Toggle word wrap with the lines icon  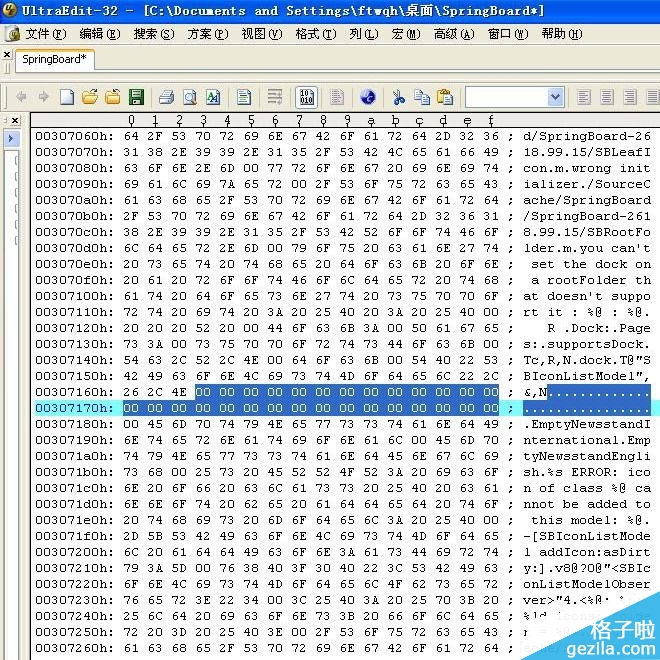pyautogui.click(x=274, y=97)
